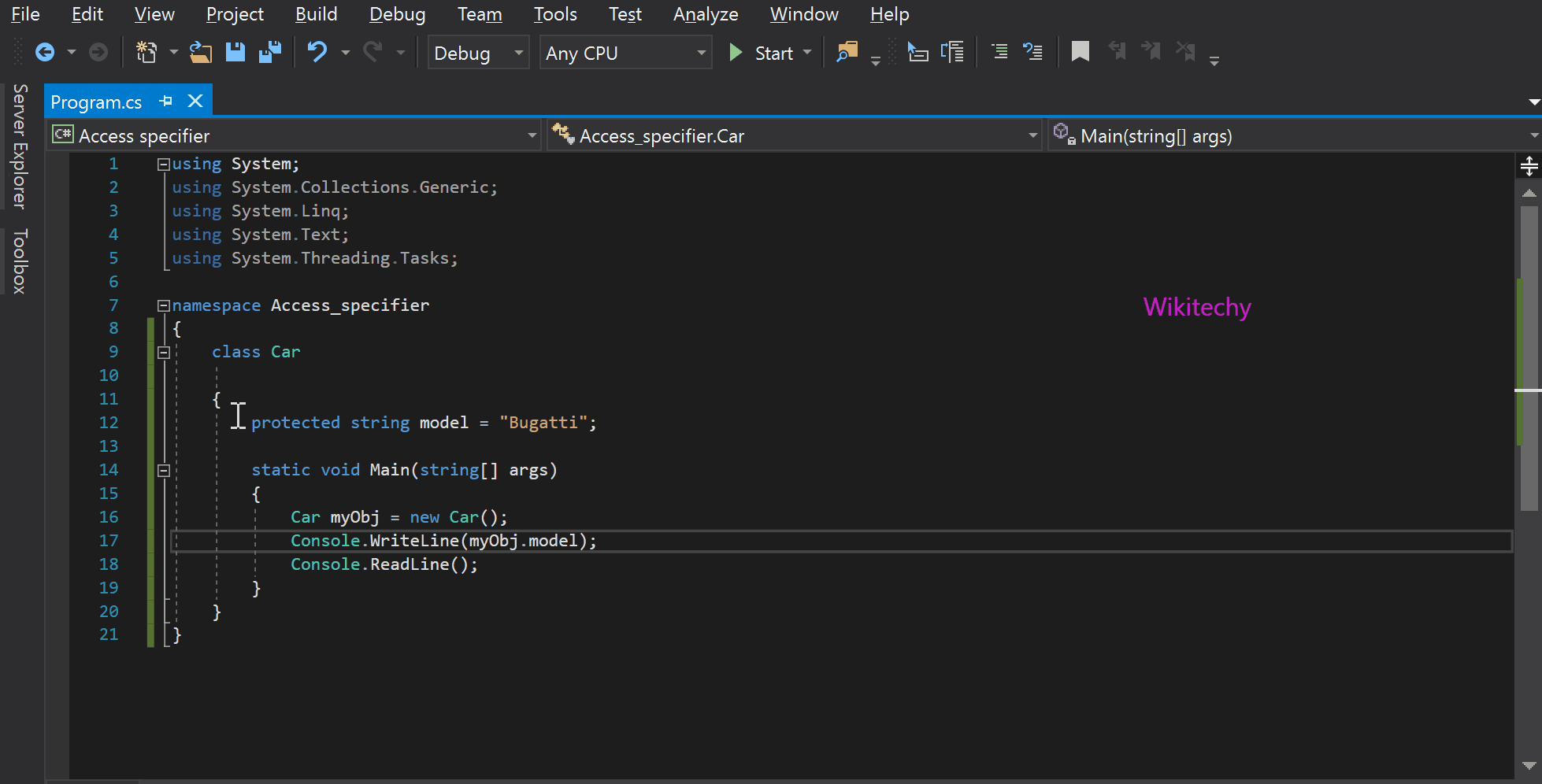Open the Build menu
This screenshot has width=1542, height=784.
click(316, 14)
